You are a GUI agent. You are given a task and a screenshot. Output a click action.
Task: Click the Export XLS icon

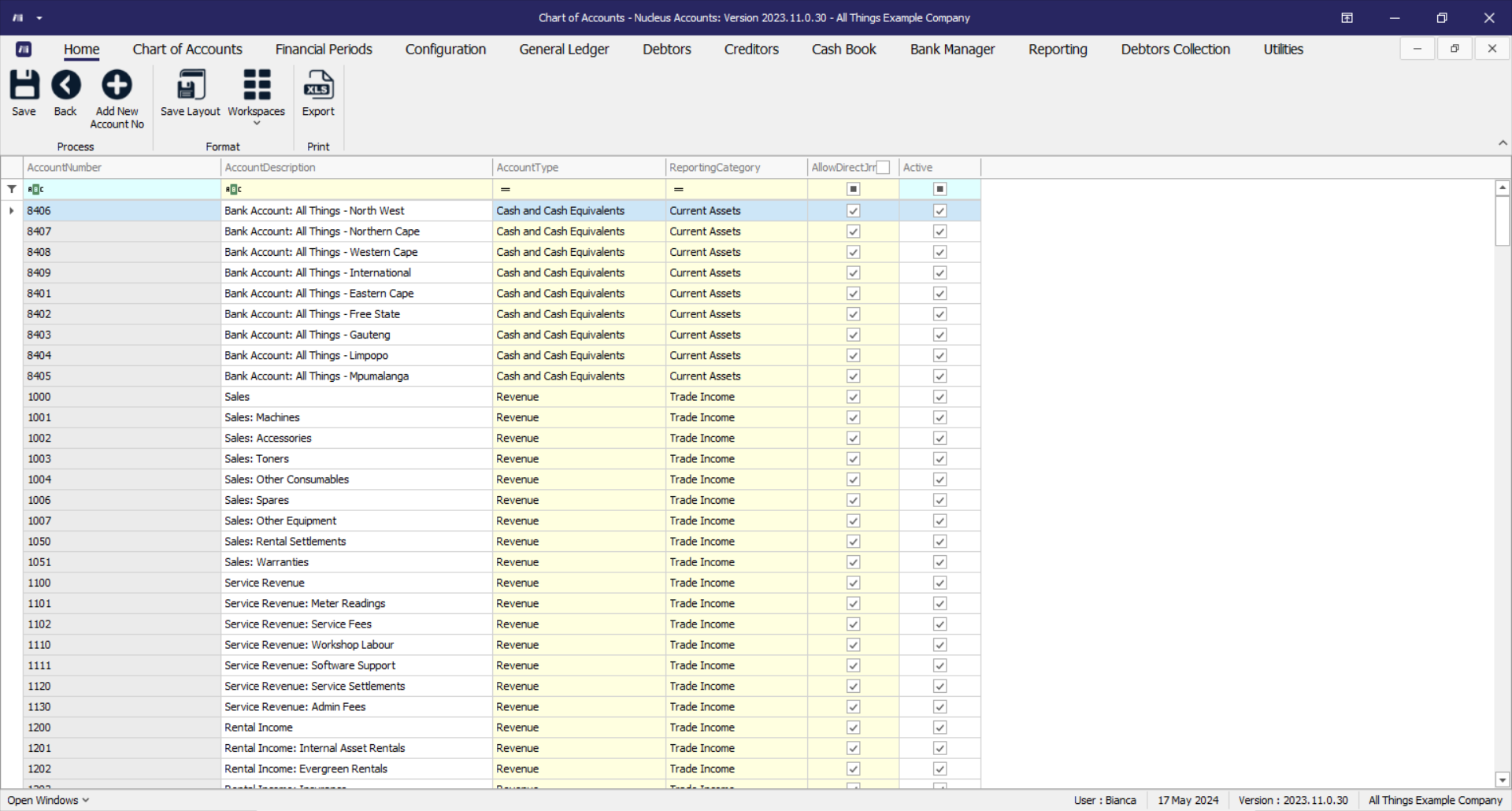318,85
